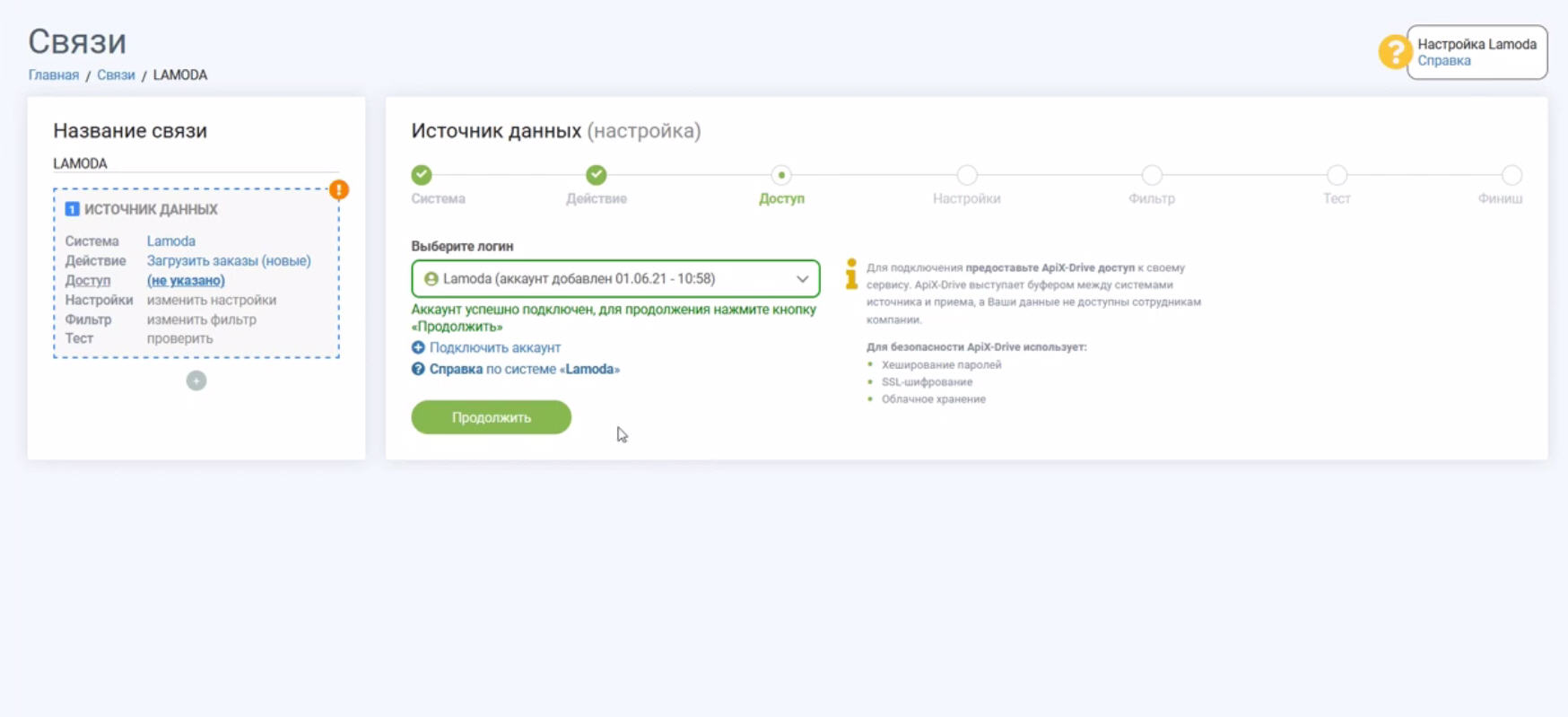Viewport: 1568px width, 717px height.
Task: Click the Источник данных (настройка) heading
Action: [556, 131]
